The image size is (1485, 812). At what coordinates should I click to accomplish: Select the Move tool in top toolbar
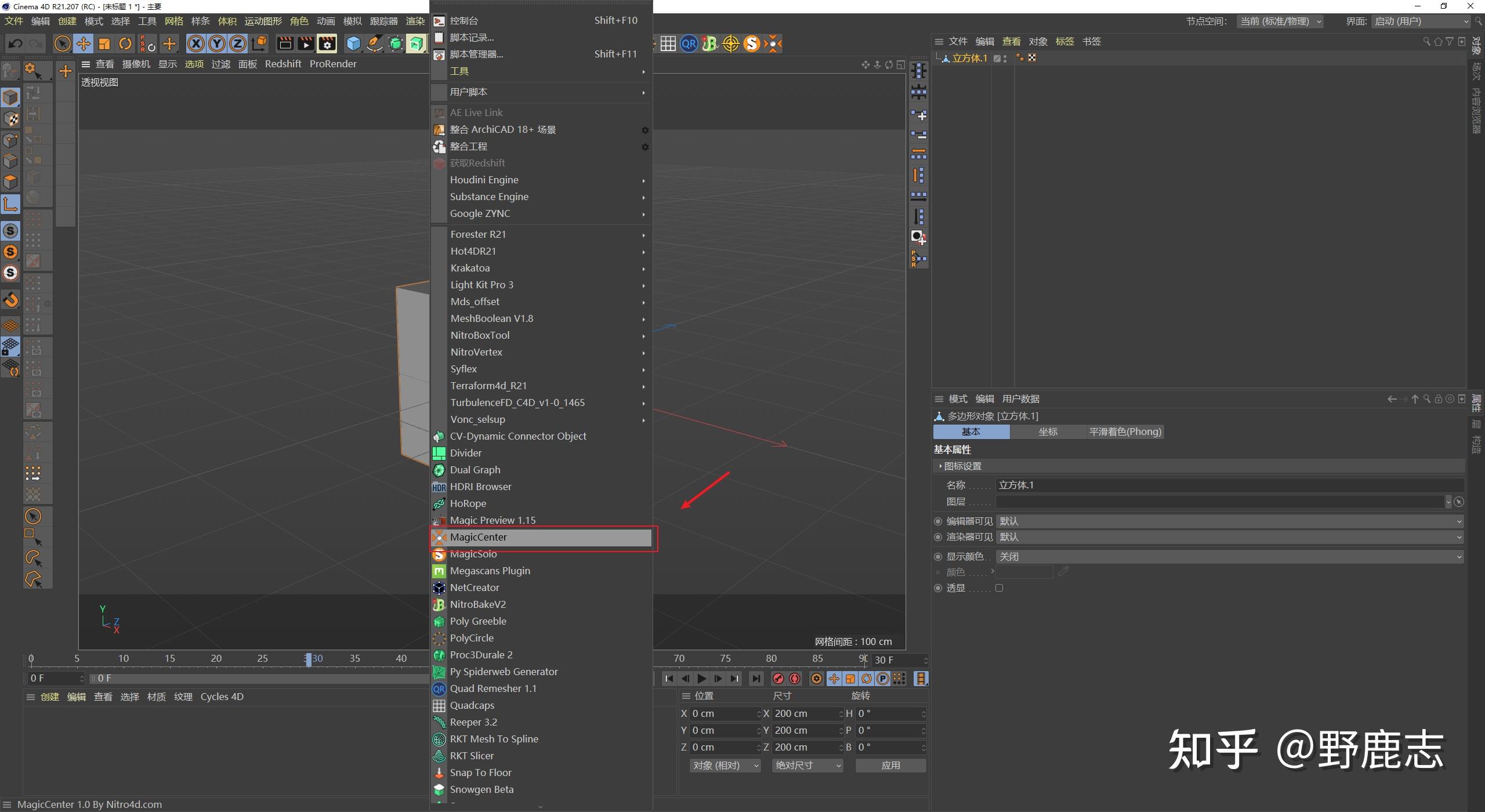tap(84, 43)
